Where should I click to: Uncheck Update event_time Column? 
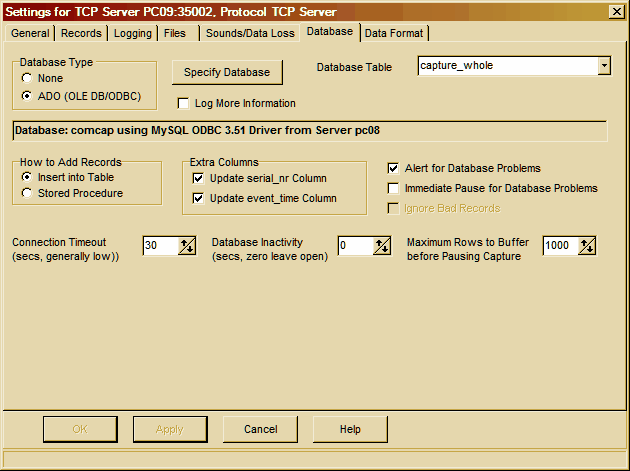pos(198,198)
